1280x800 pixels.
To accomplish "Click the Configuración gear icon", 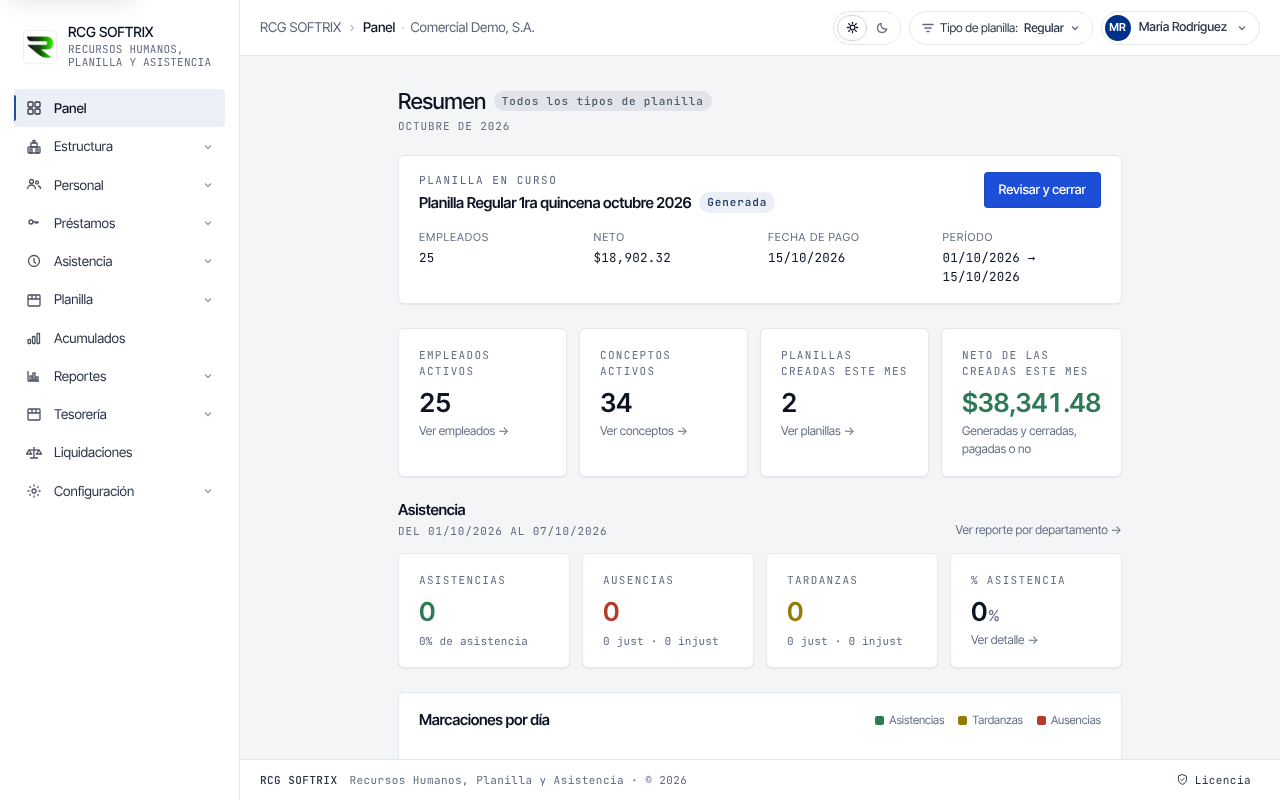I will [34, 491].
